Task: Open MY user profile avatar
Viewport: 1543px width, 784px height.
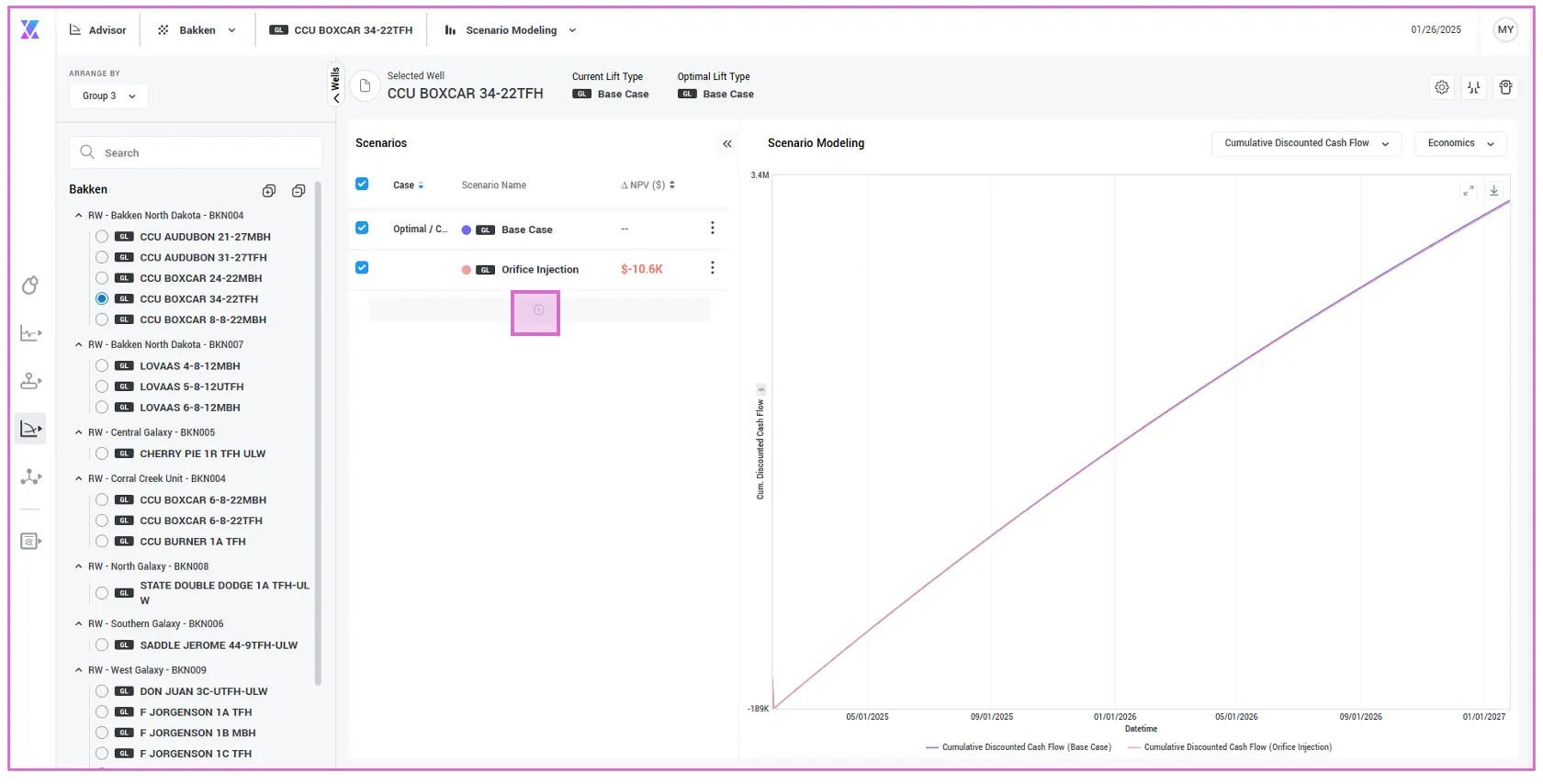Action: point(1505,30)
